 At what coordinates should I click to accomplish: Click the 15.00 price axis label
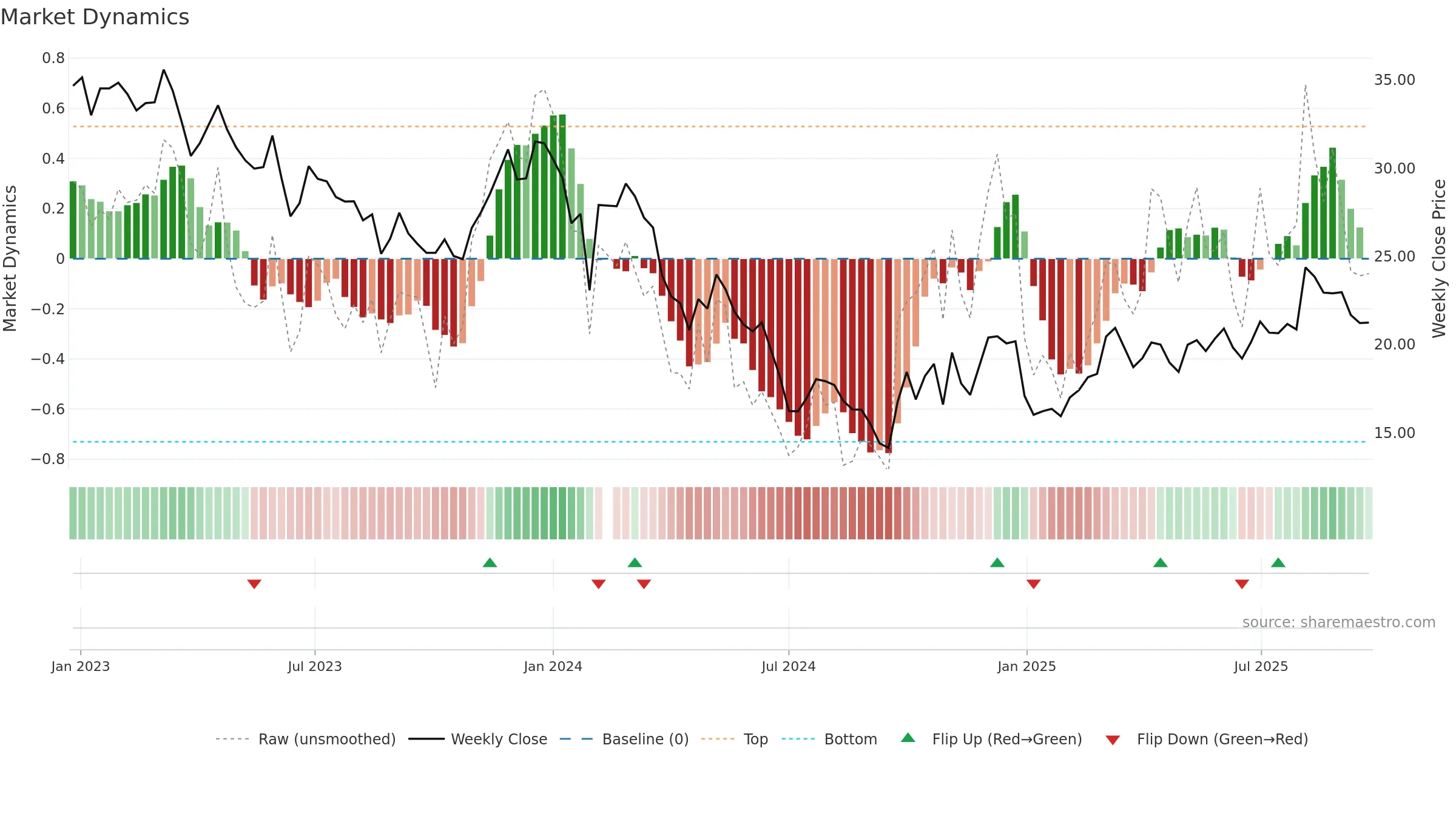[1395, 433]
